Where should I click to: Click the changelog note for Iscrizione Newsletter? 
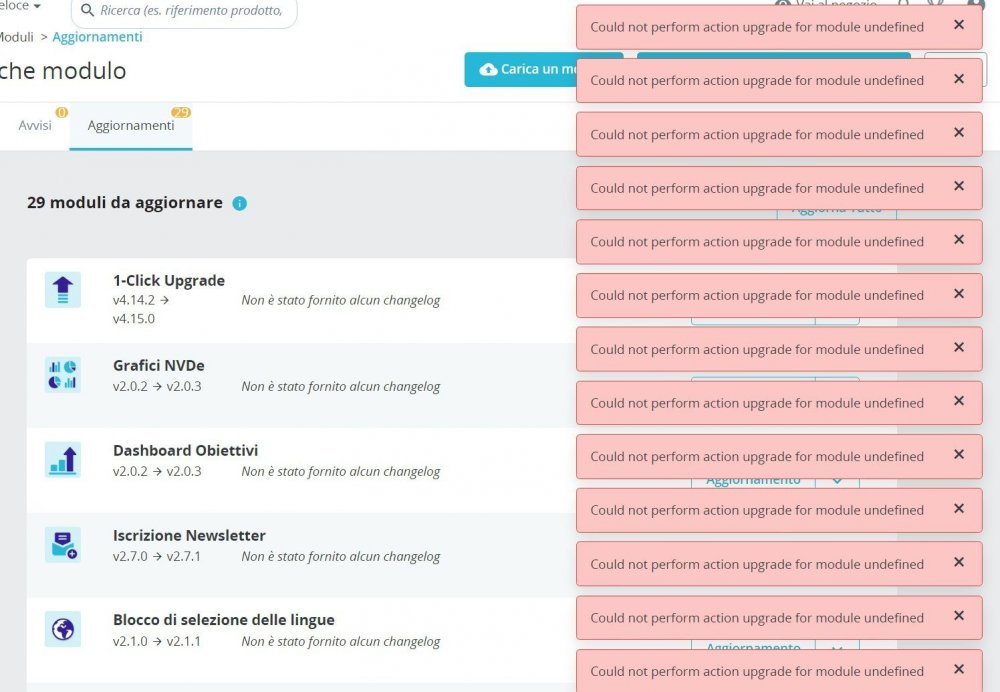click(341, 556)
